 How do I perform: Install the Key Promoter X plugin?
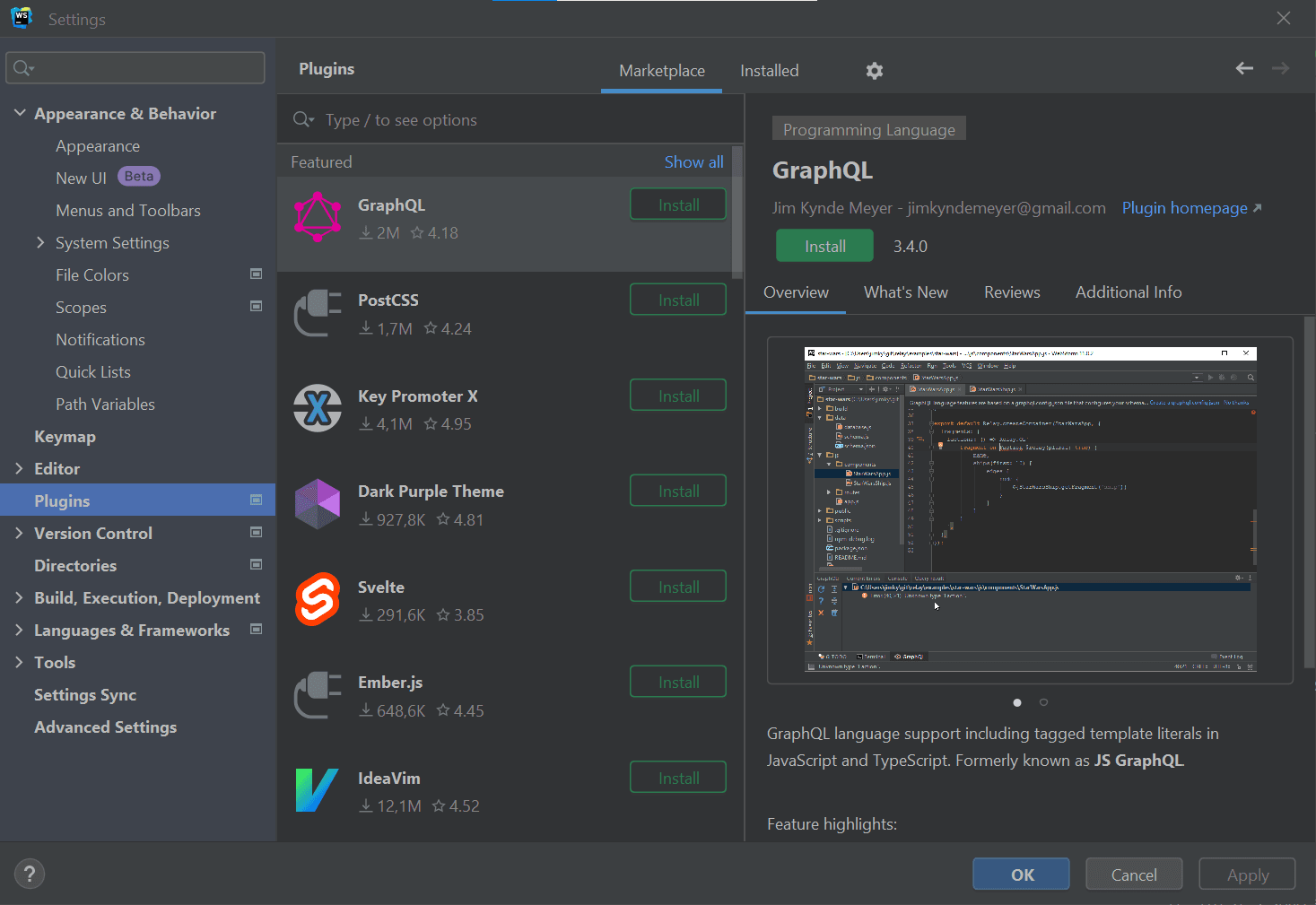tap(678, 396)
